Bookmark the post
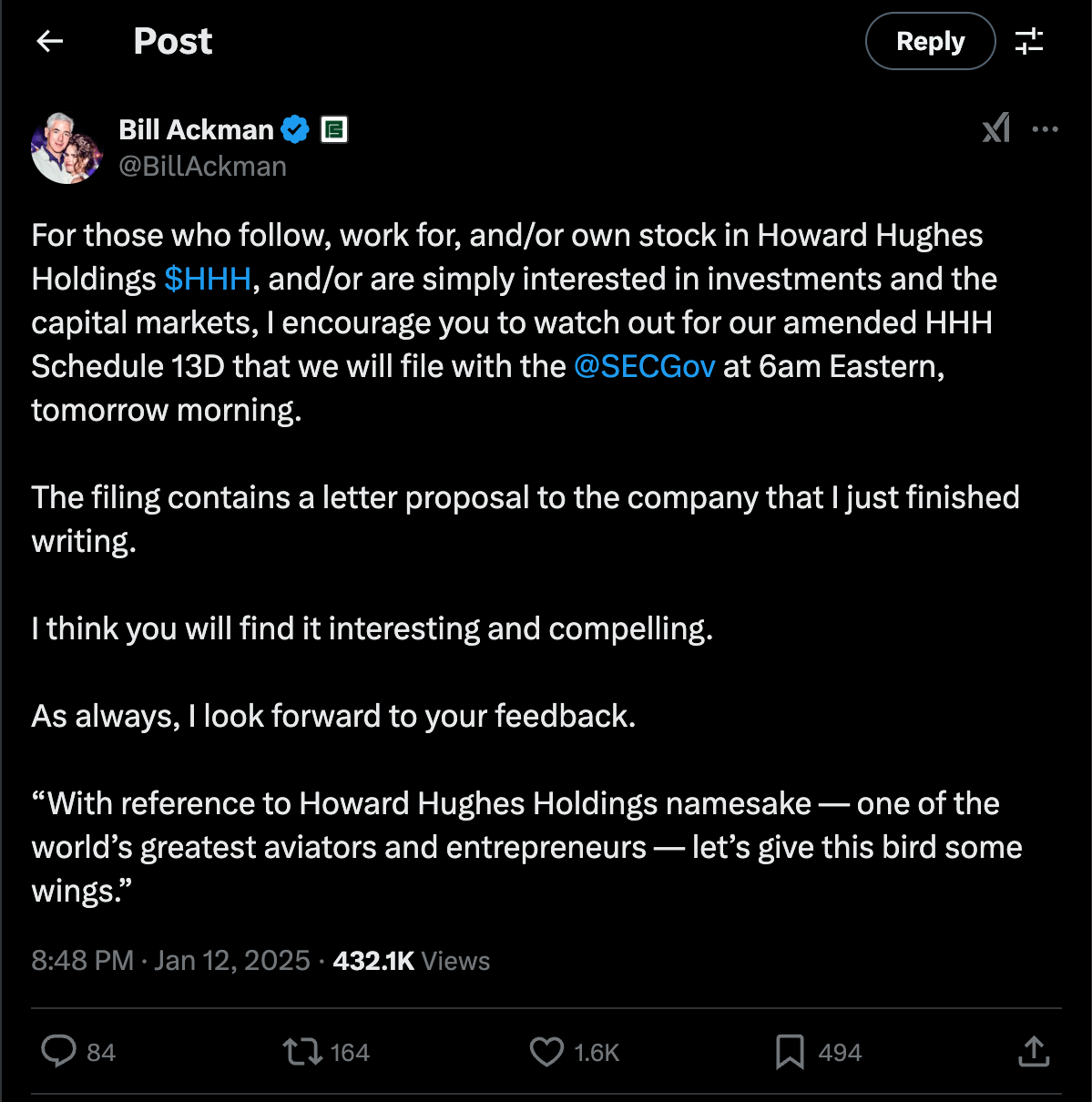This screenshot has height=1102, width=1092. [x=791, y=1052]
